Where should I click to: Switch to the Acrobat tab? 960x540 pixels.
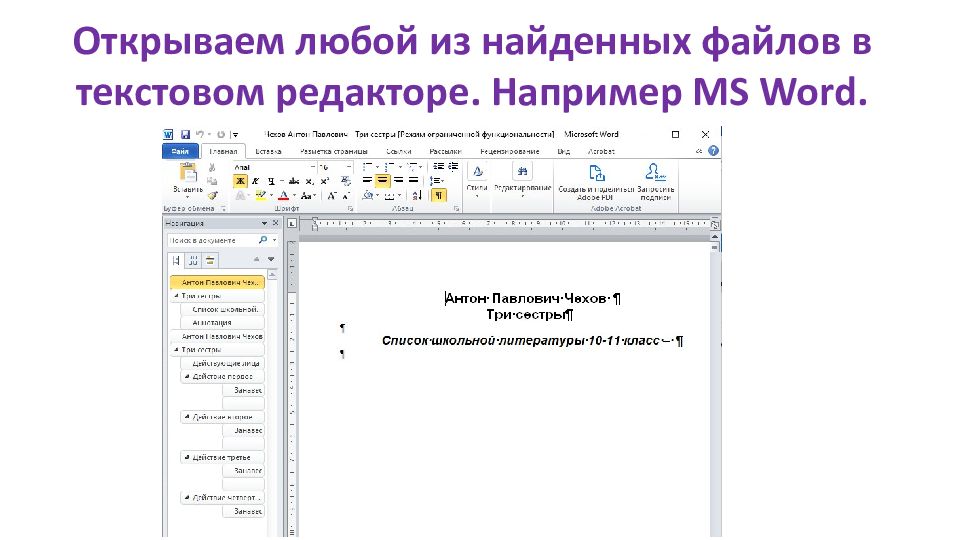tap(601, 151)
